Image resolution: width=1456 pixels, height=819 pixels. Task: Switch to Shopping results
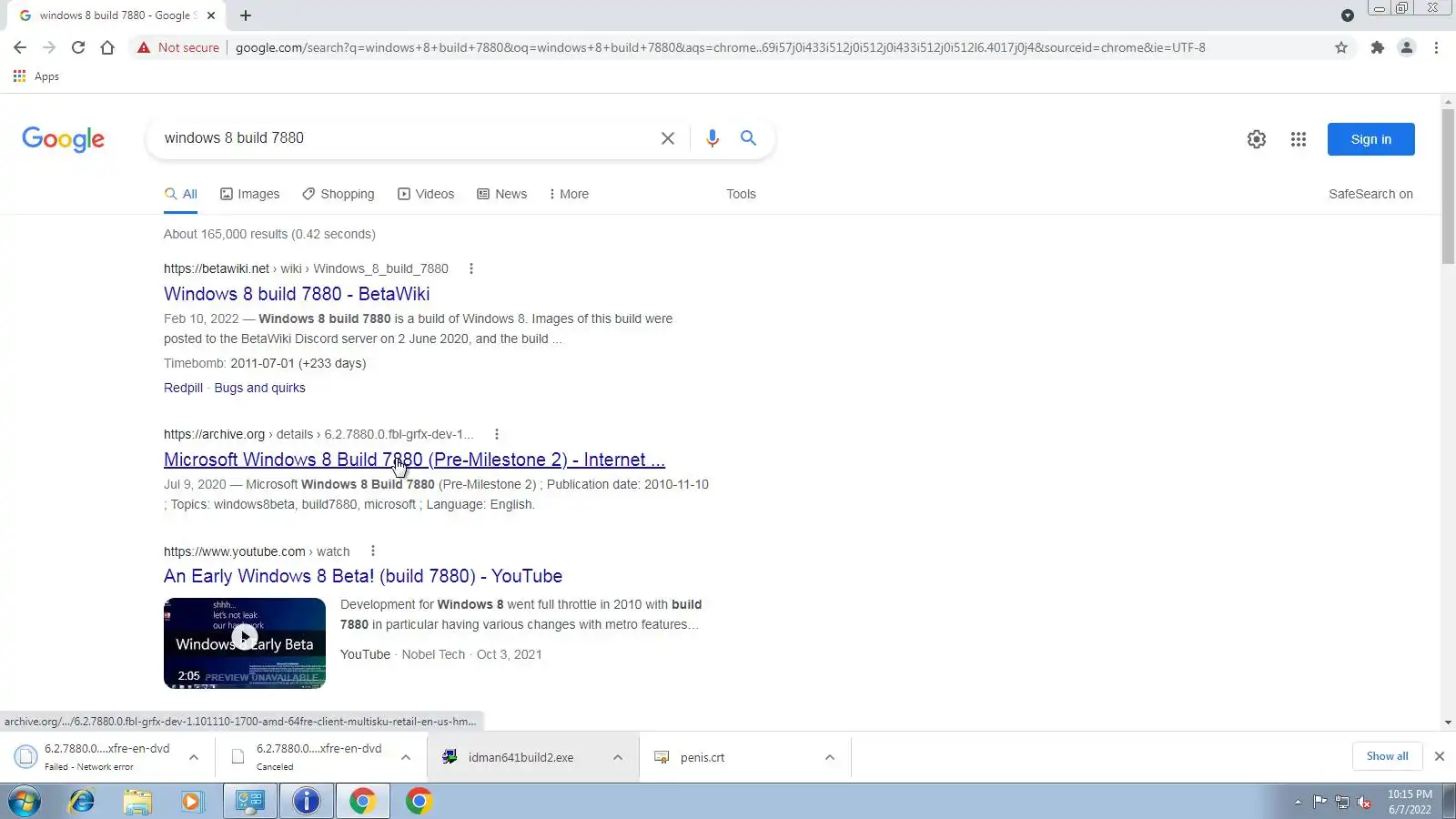pos(339,194)
